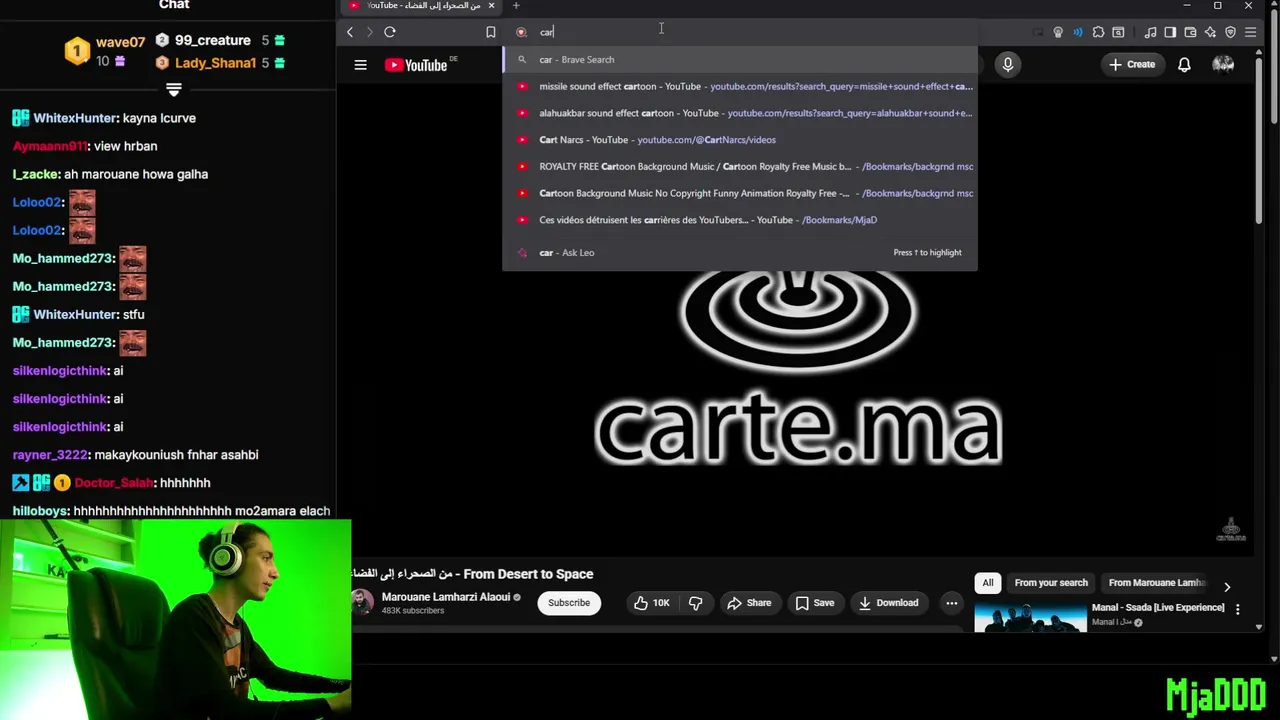The image size is (1280, 720).
Task: Close the YouTube browser tab
Action: click(491, 6)
